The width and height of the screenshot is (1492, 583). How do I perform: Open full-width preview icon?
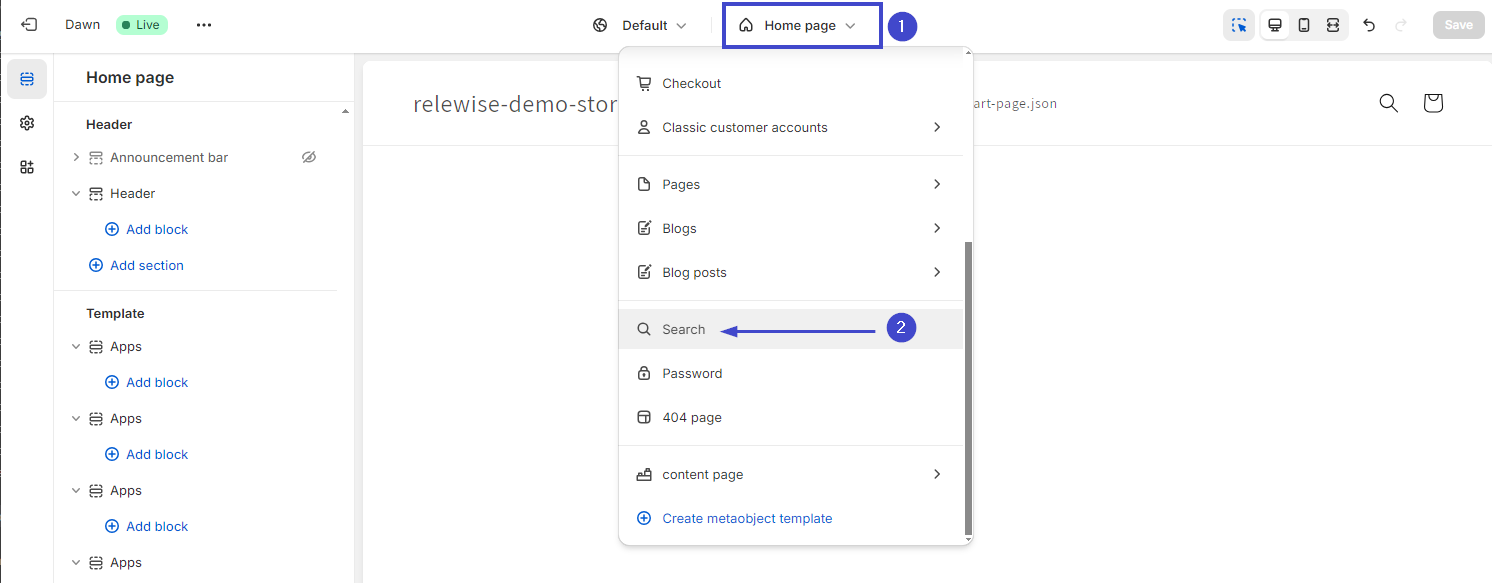(x=1333, y=24)
